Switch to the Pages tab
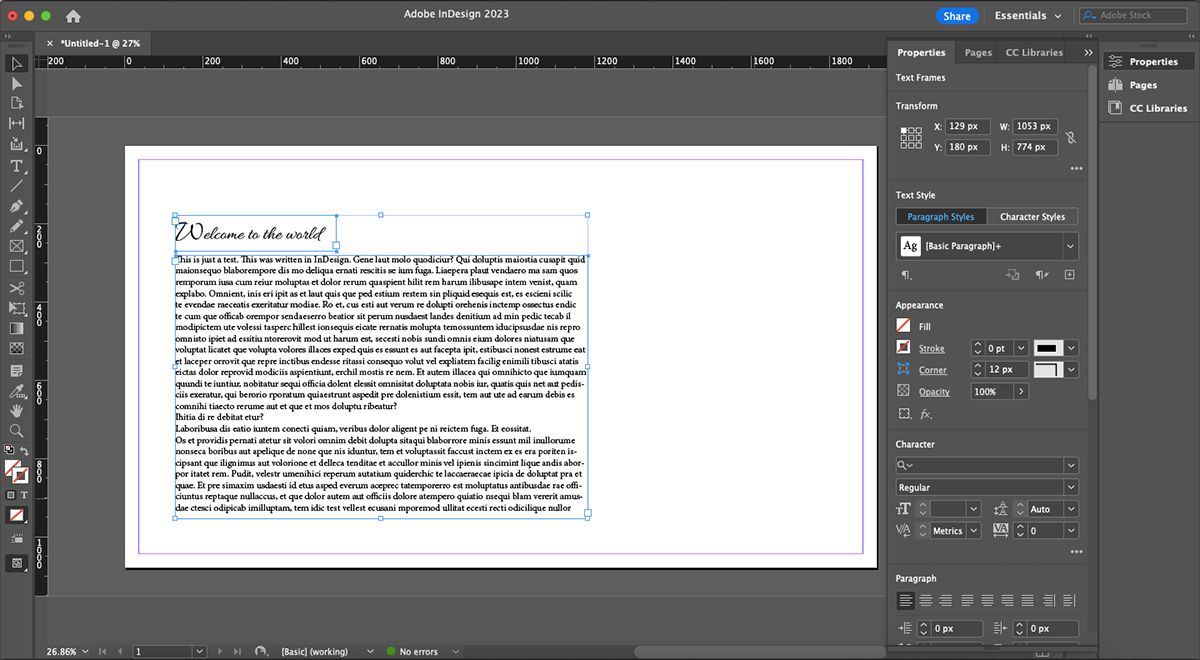Viewport: 1200px width, 660px height. pyautogui.click(x=978, y=53)
